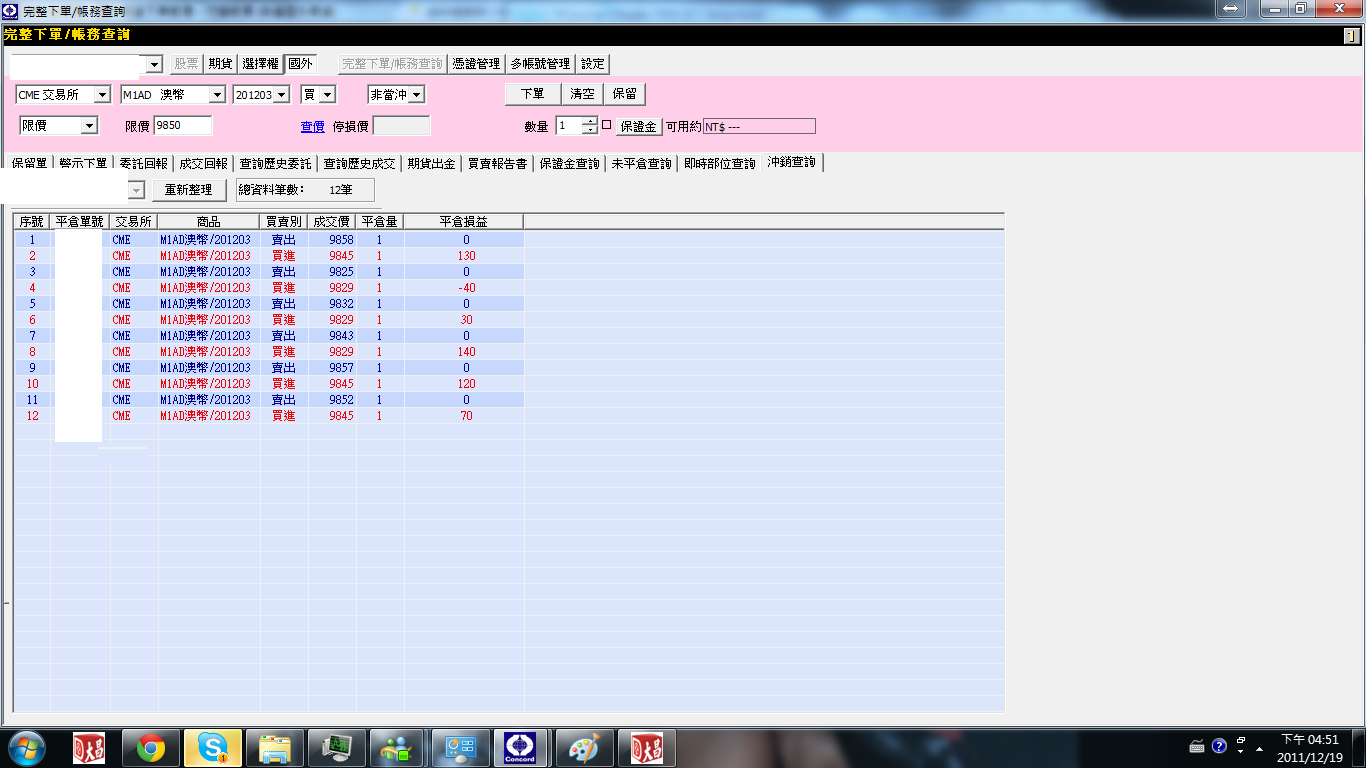Open the 201203 contract month dropdown
This screenshot has height=768, width=1366.
pos(281,95)
